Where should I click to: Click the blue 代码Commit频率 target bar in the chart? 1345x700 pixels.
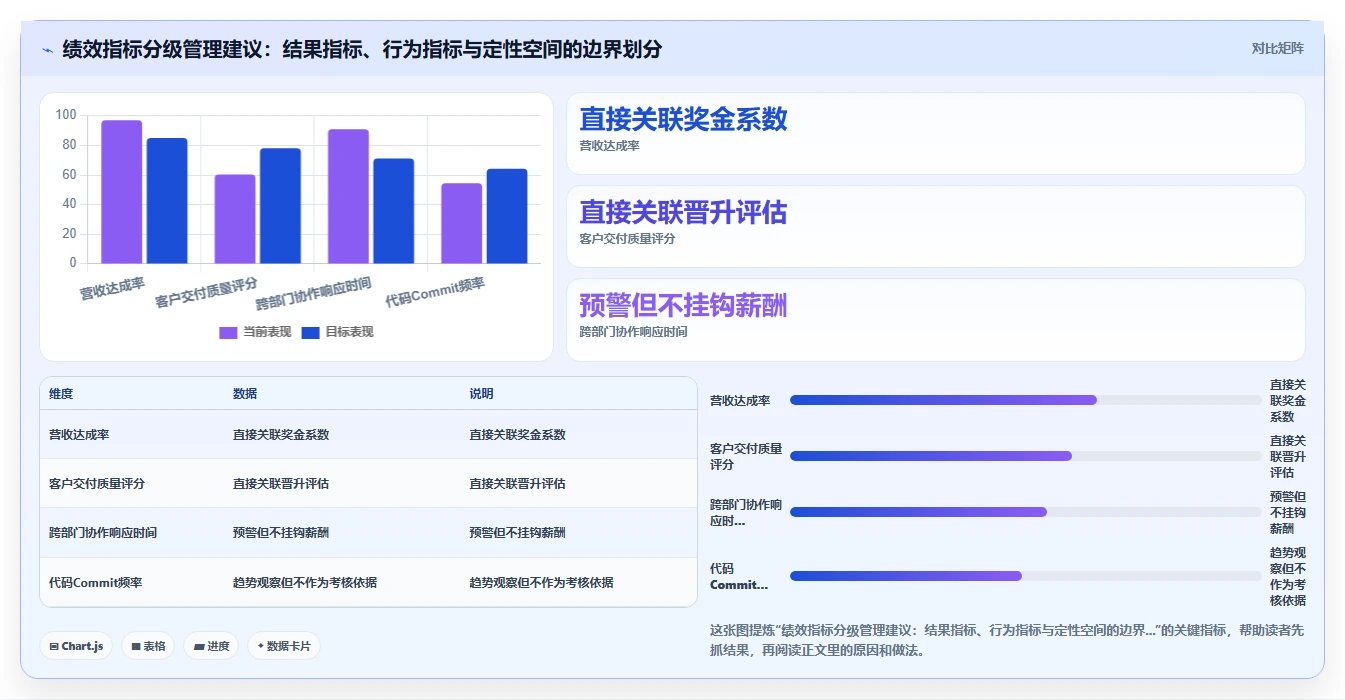pos(507,216)
